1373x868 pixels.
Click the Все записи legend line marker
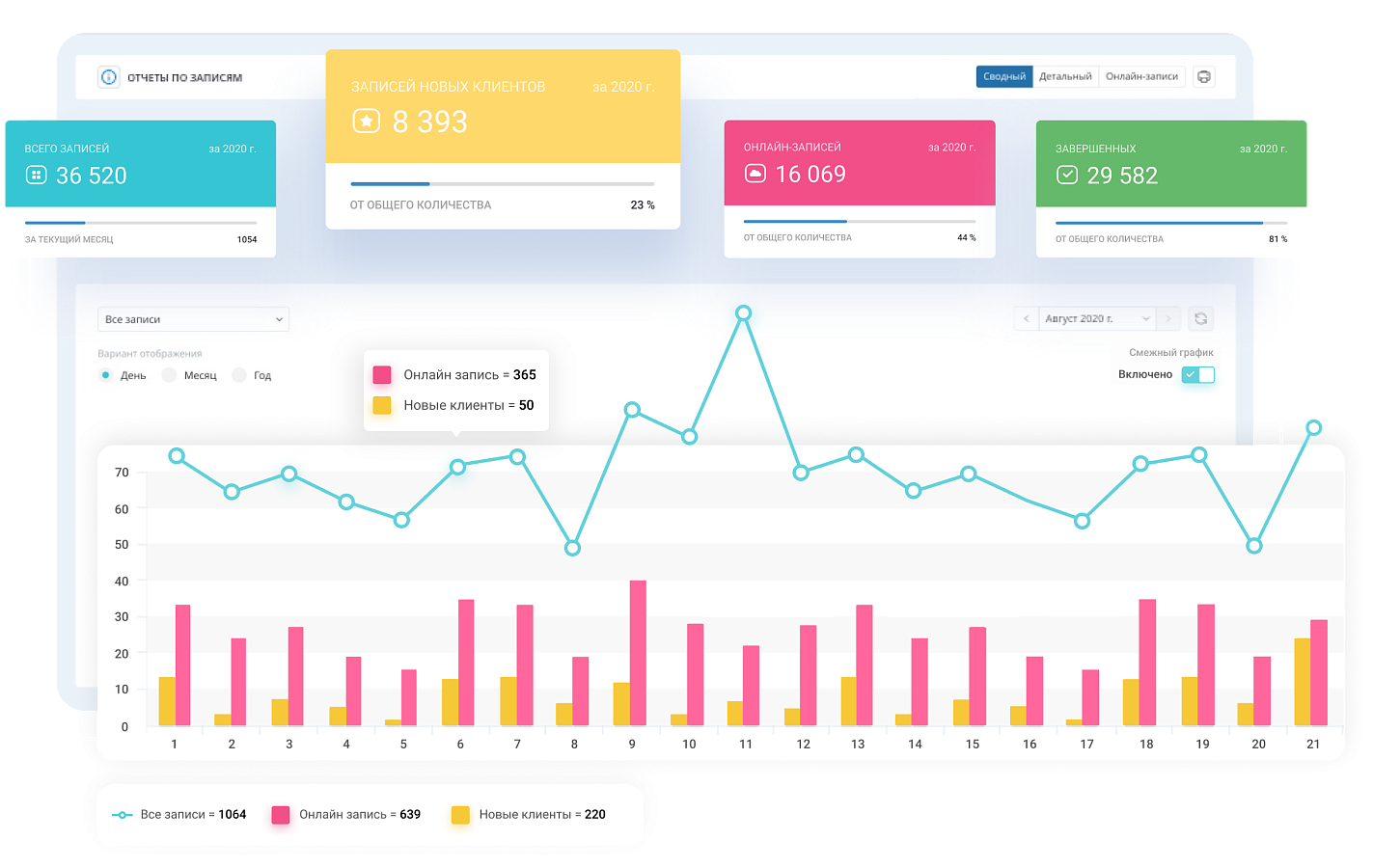coord(123,815)
